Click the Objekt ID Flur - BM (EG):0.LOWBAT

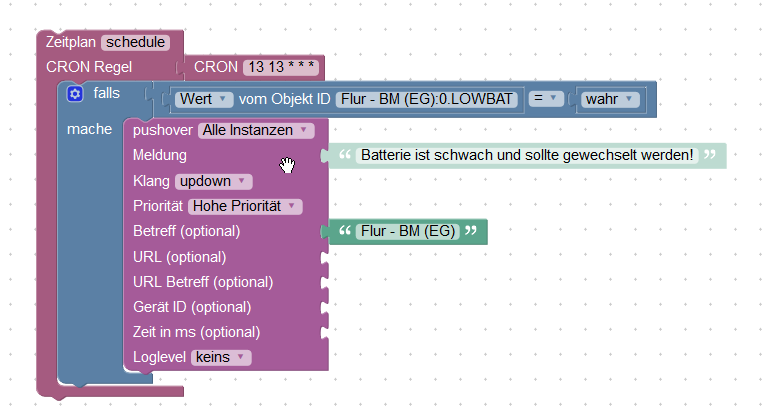click(426, 99)
